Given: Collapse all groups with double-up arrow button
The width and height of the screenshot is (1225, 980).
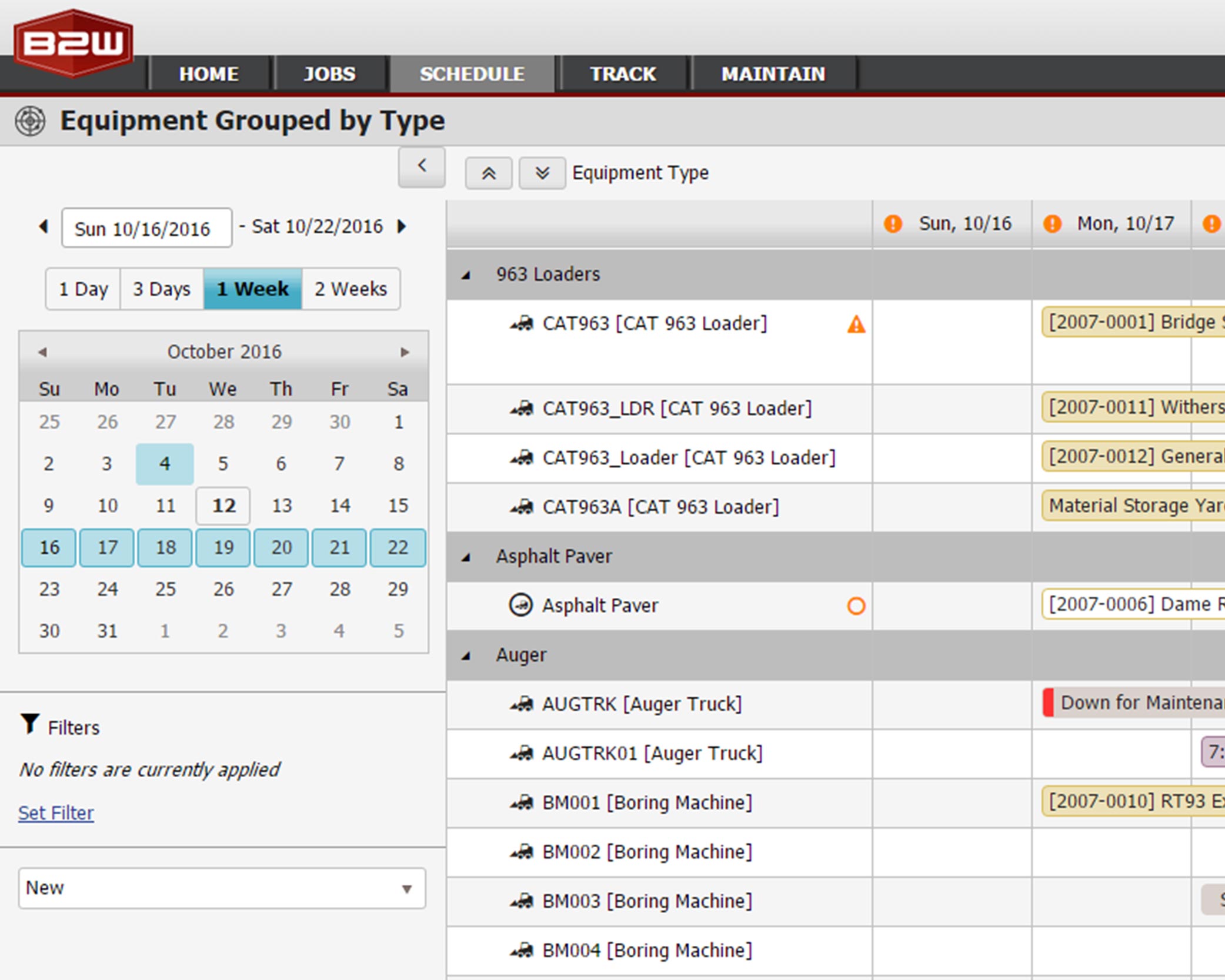Looking at the screenshot, I should (x=488, y=173).
